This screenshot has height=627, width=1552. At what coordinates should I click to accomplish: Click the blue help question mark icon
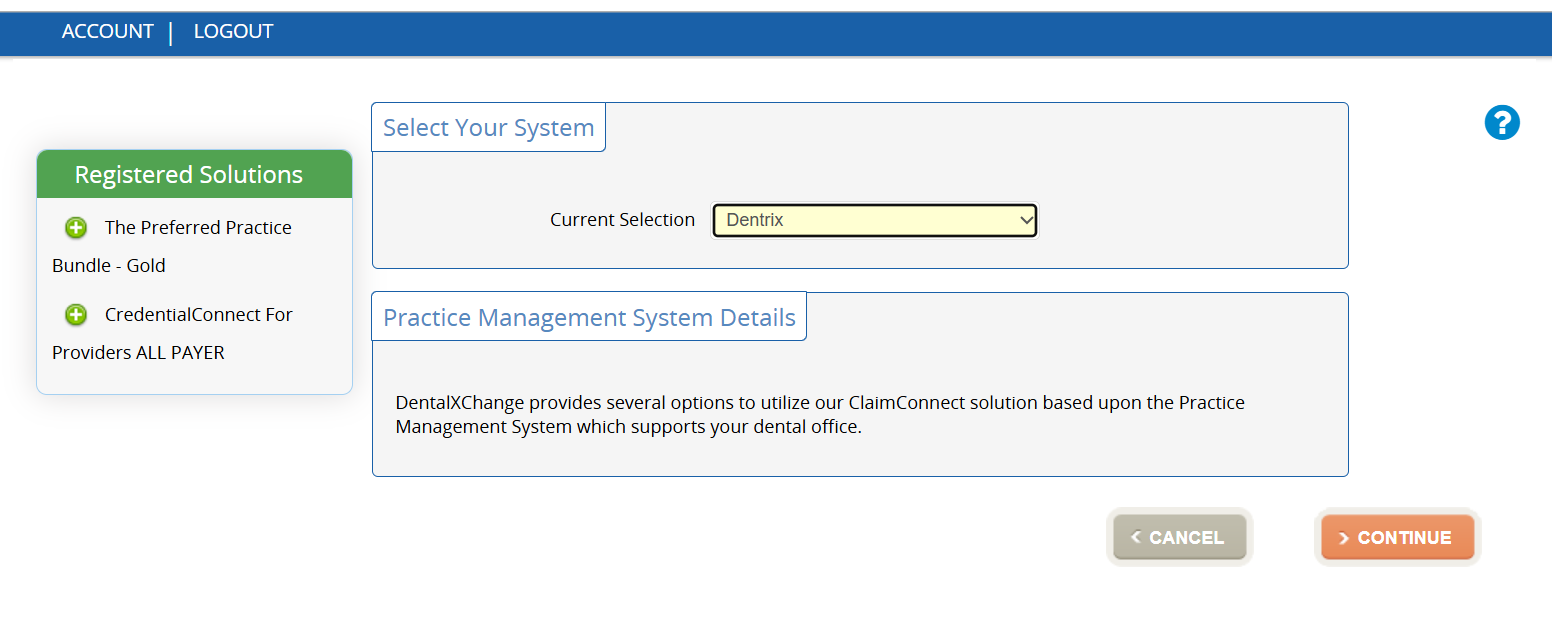pyautogui.click(x=1502, y=123)
